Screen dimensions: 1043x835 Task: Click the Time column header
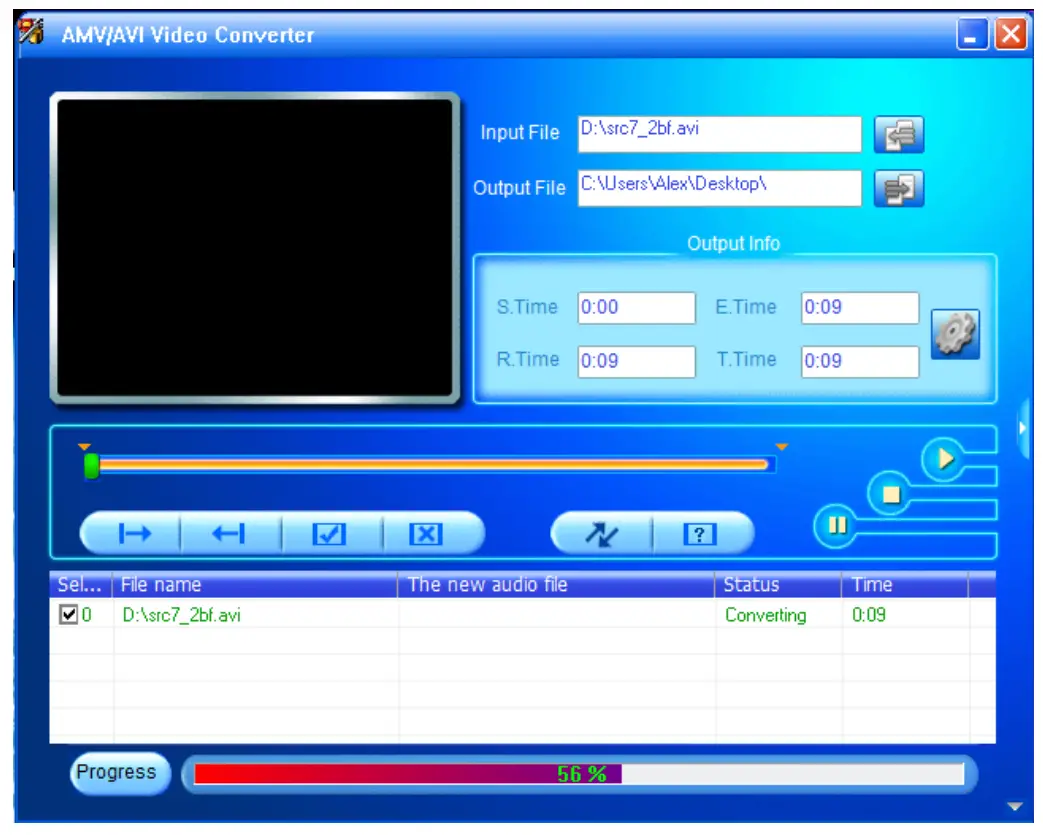pyautogui.click(x=905, y=585)
